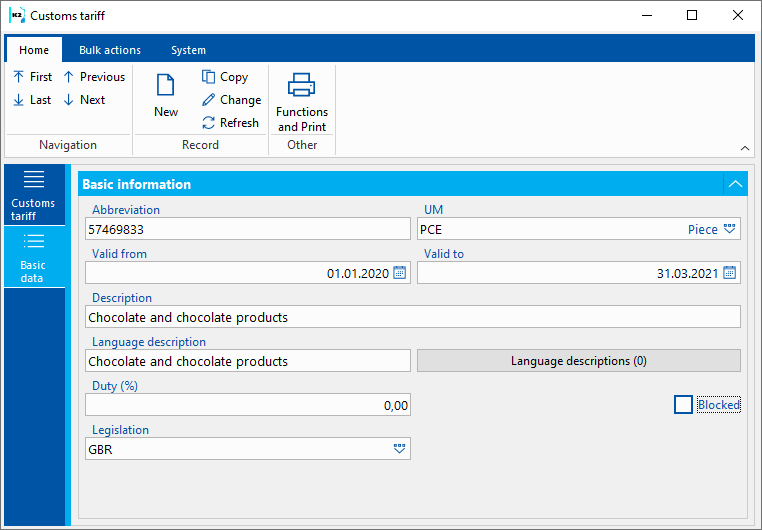Create a New record
The height and width of the screenshot is (530, 762).
166,96
